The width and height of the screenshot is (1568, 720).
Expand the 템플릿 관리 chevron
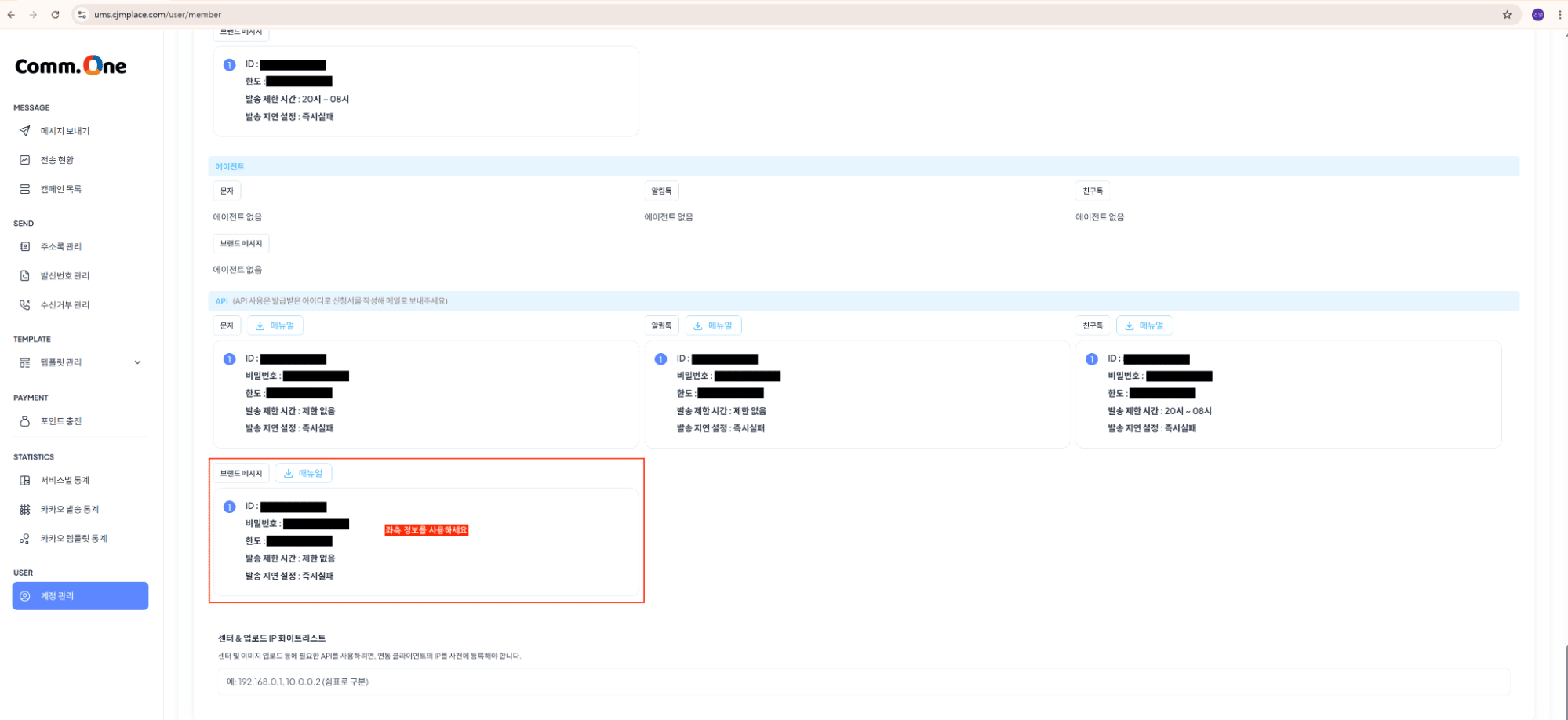click(137, 362)
